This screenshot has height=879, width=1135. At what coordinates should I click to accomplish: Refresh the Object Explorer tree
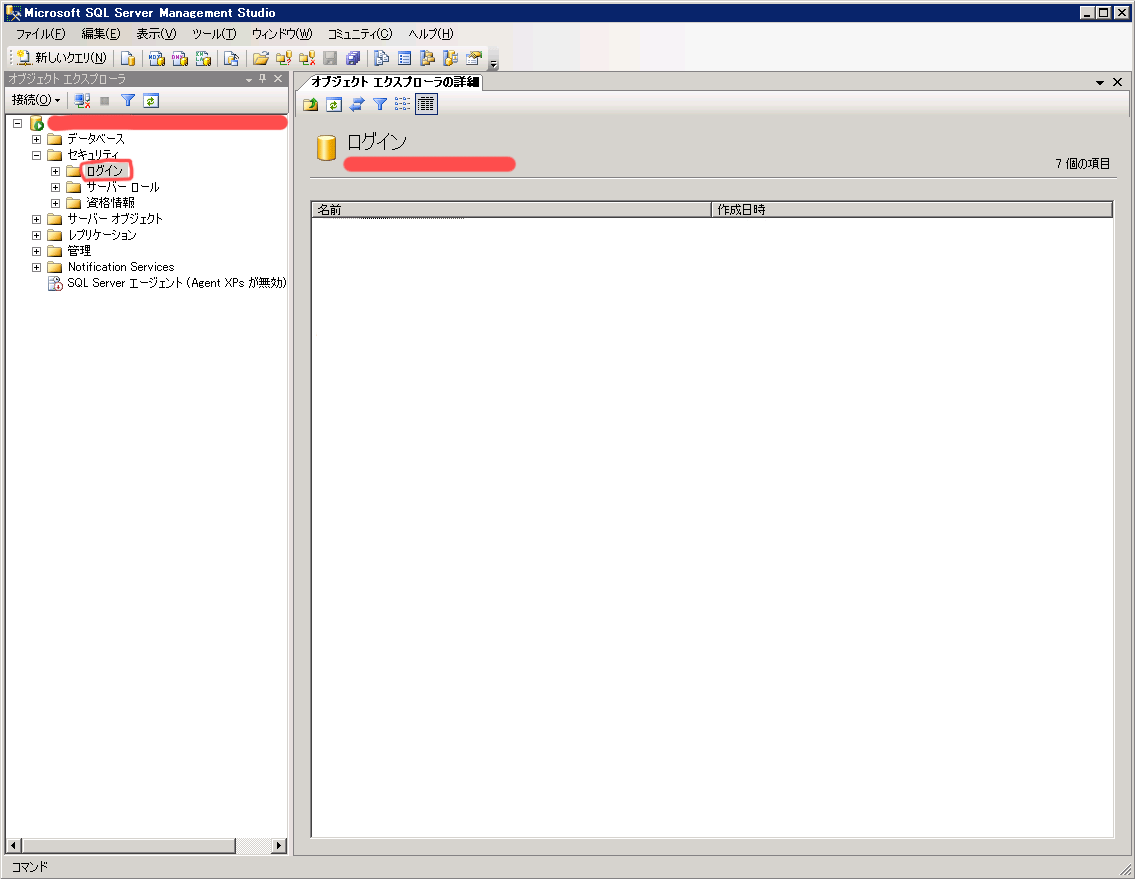click(x=151, y=101)
